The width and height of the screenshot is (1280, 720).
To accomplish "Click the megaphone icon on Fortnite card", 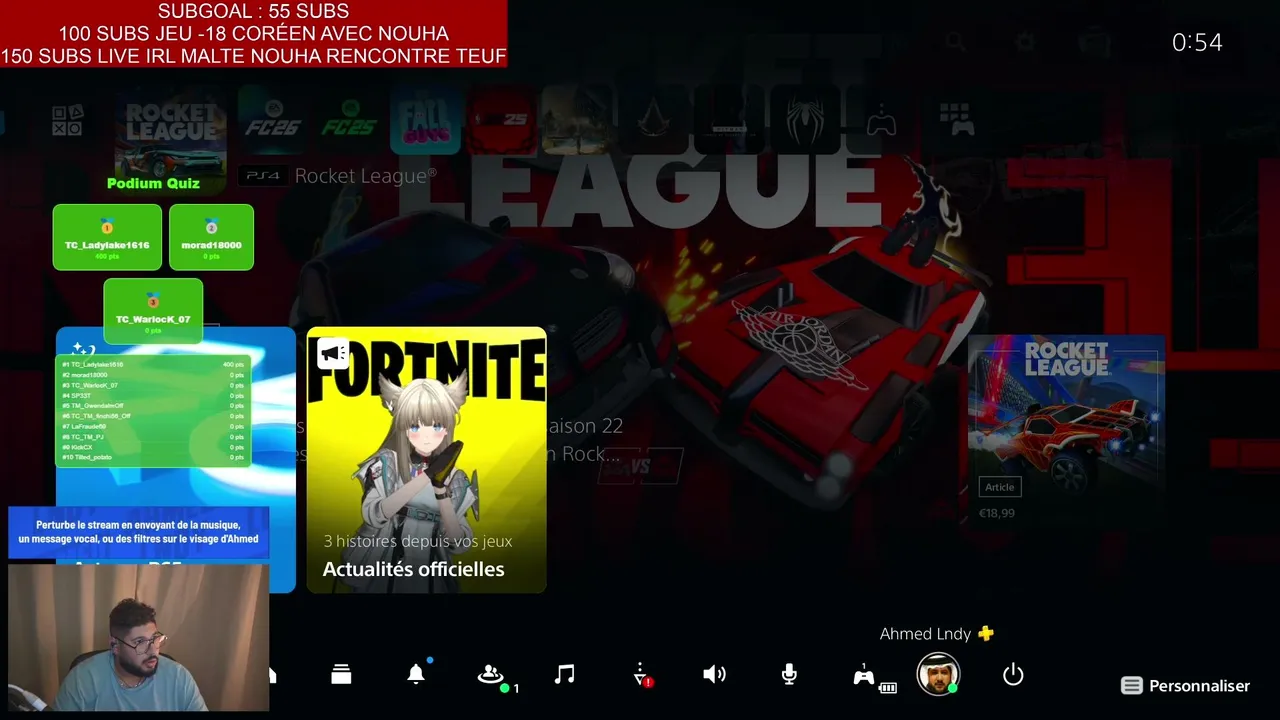I will pyautogui.click(x=332, y=353).
